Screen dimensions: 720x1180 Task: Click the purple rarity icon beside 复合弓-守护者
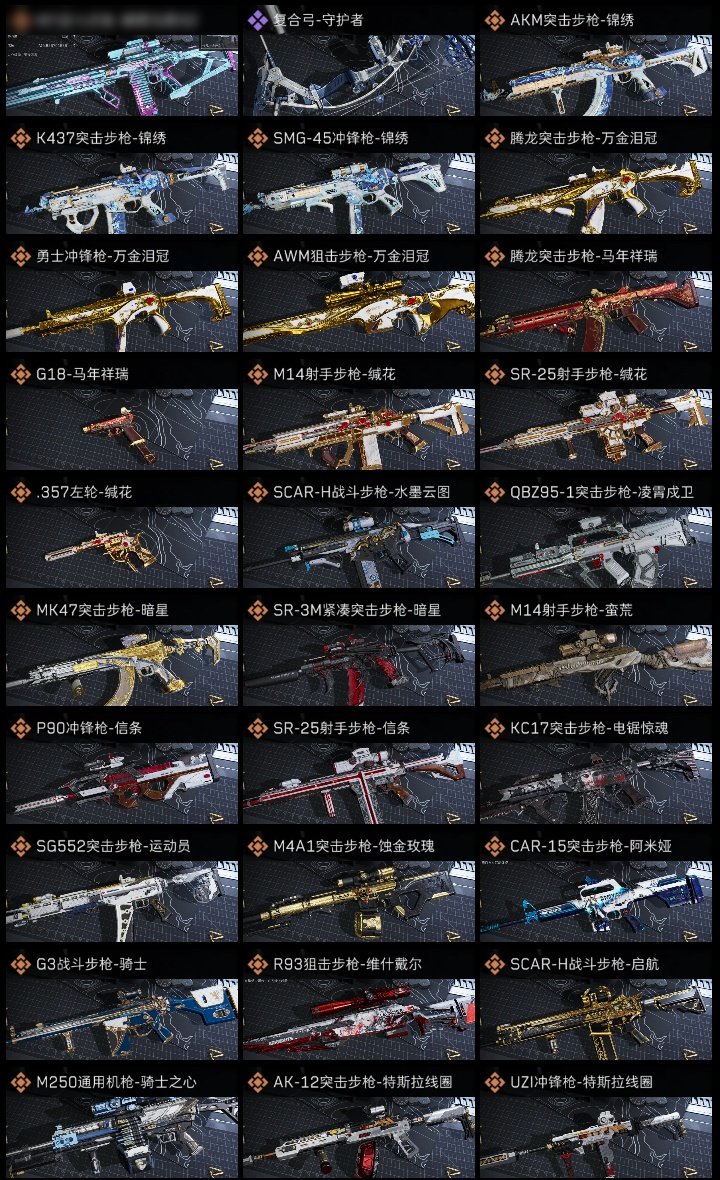click(x=257, y=20)
